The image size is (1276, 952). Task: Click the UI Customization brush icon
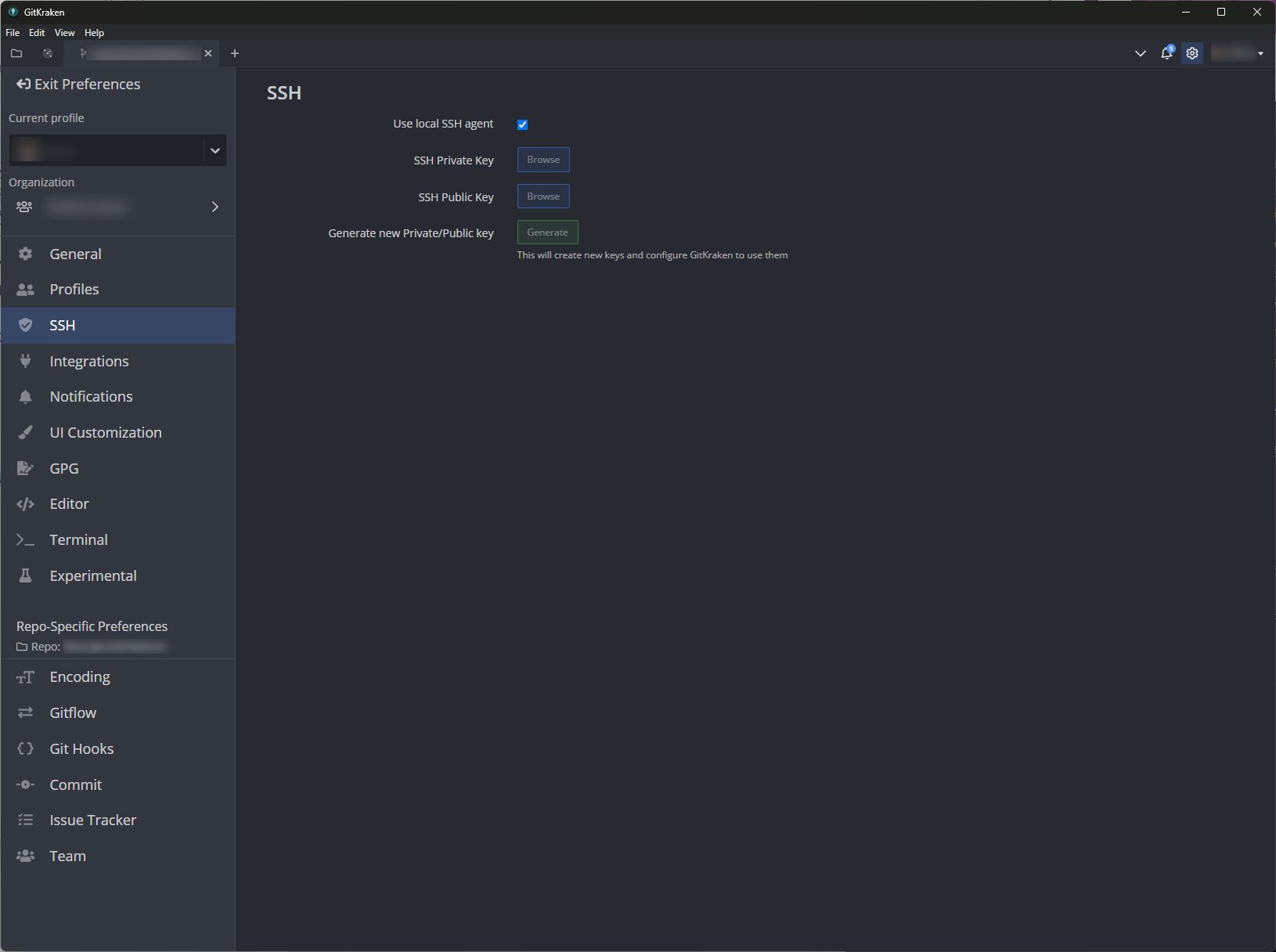[25, 432]
